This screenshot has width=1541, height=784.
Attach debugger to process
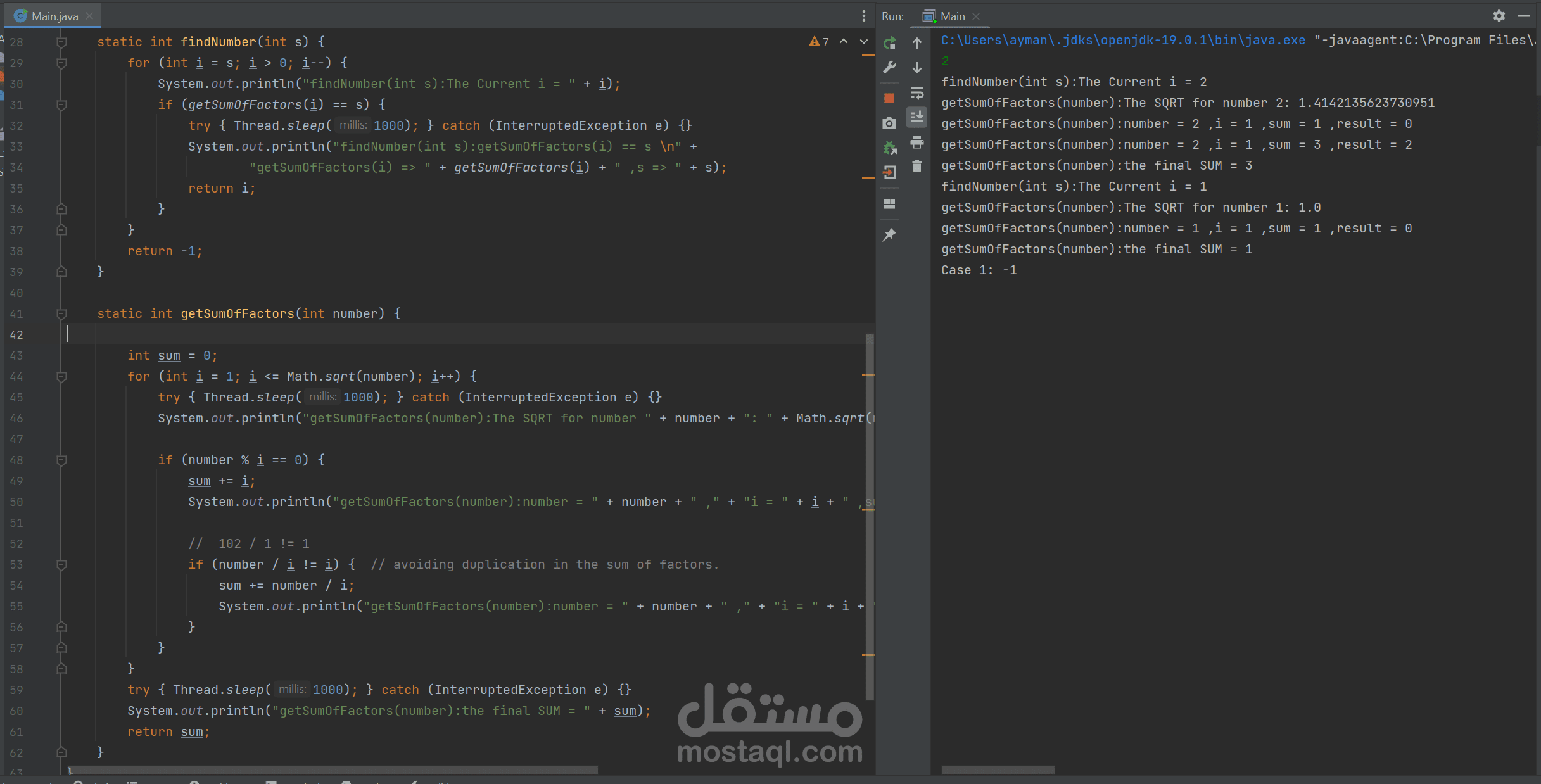889,148
